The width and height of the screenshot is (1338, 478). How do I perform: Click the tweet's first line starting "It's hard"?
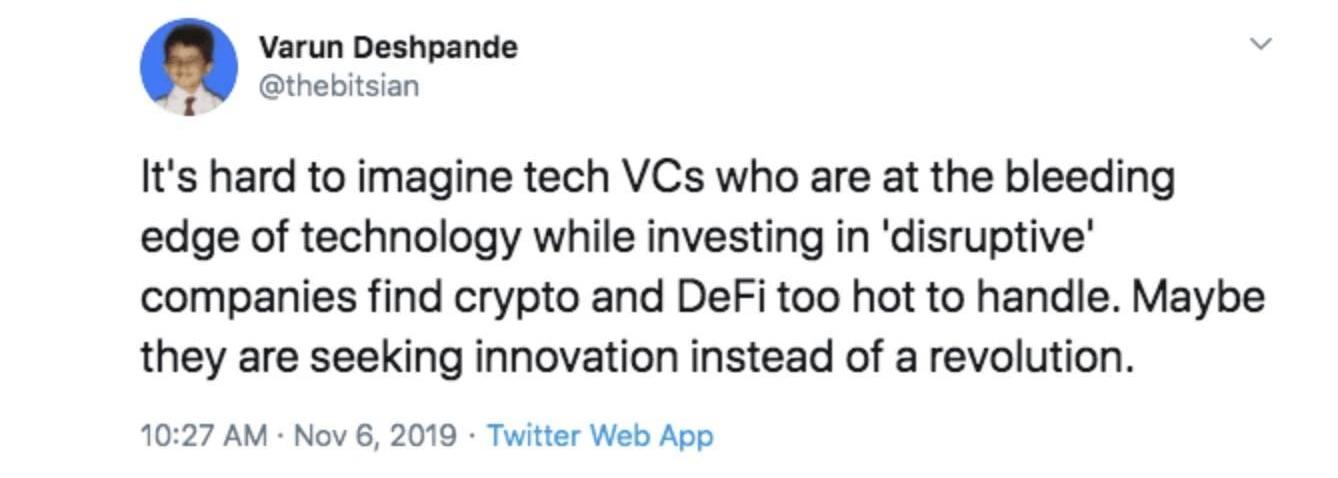pos(657,180)
